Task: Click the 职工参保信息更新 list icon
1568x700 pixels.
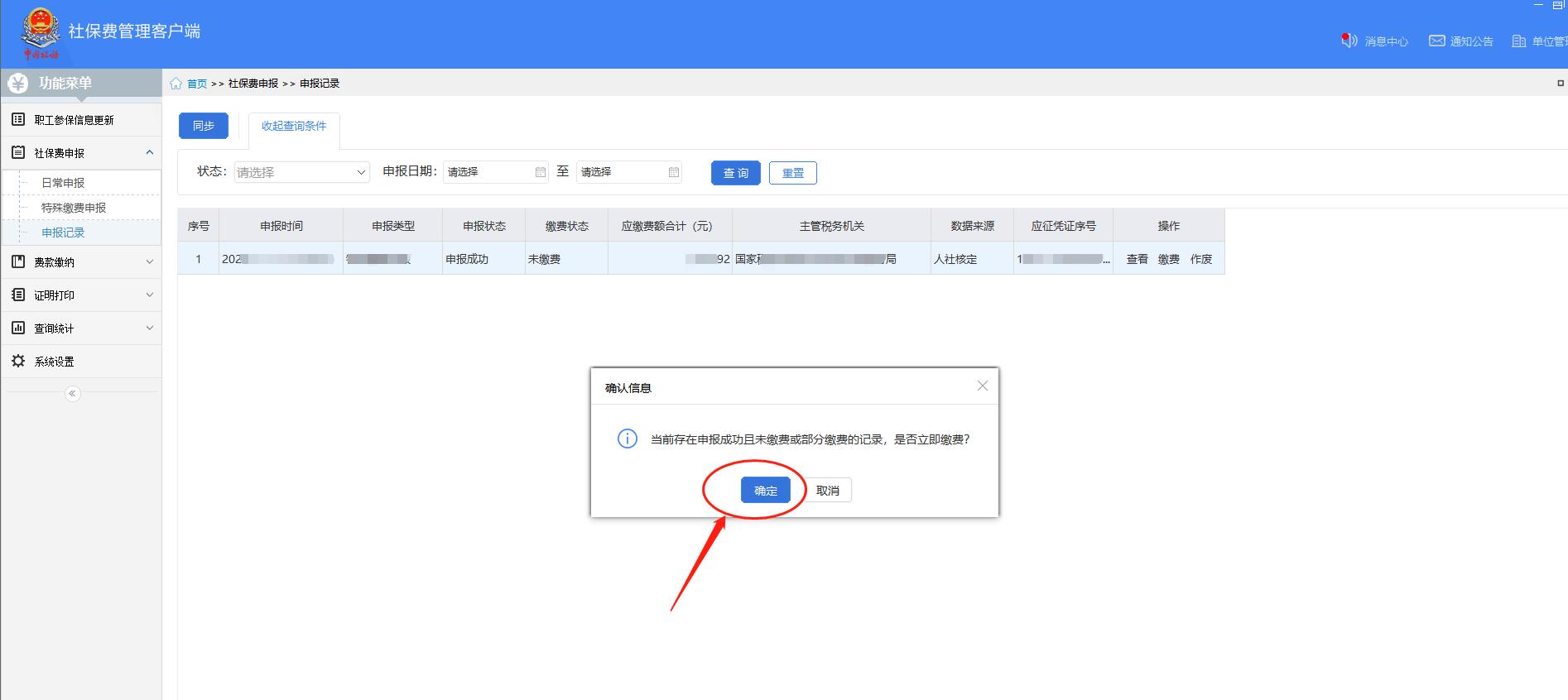Action: click(18, 120)
